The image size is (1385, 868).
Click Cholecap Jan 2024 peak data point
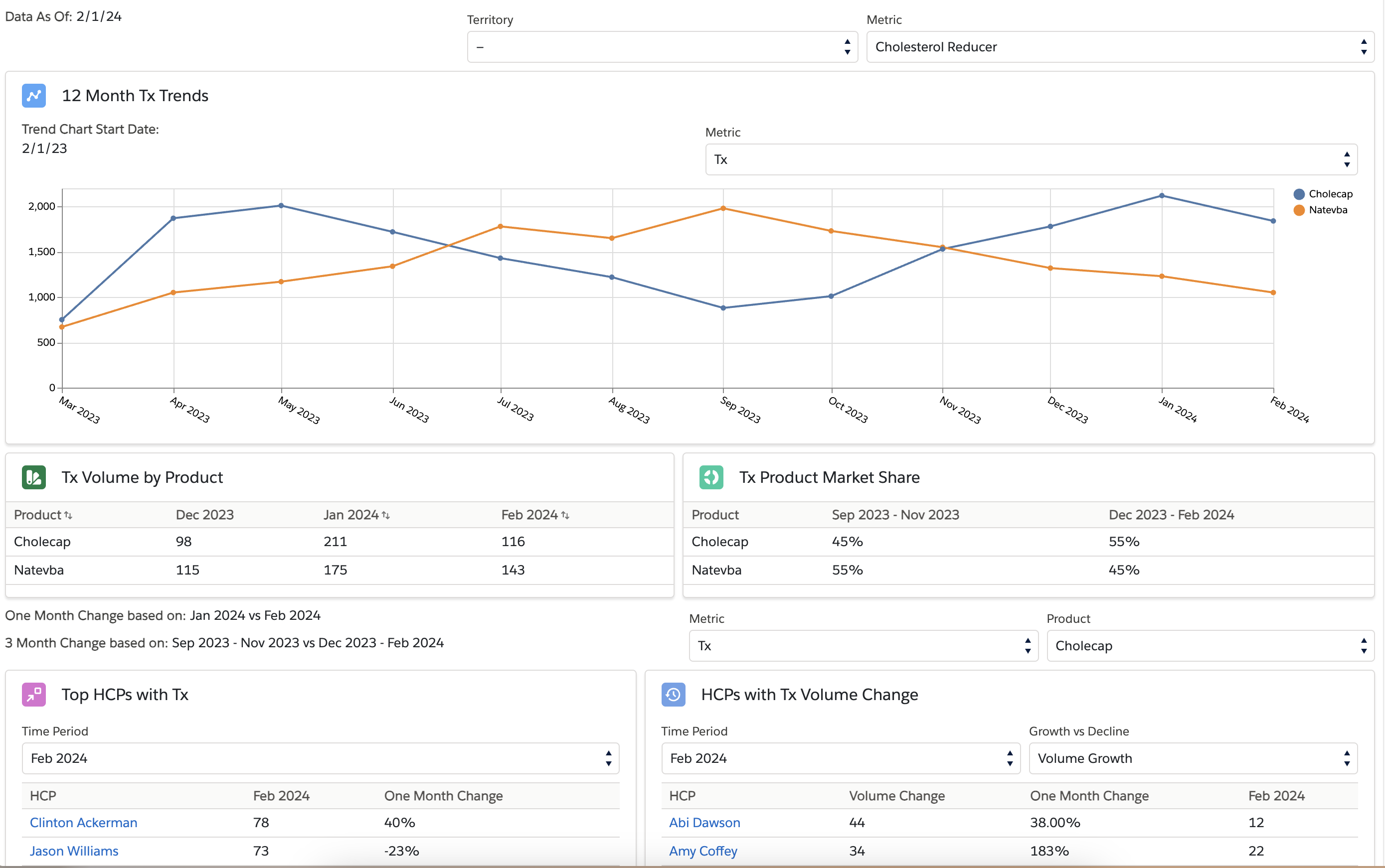pos(1162,196)
